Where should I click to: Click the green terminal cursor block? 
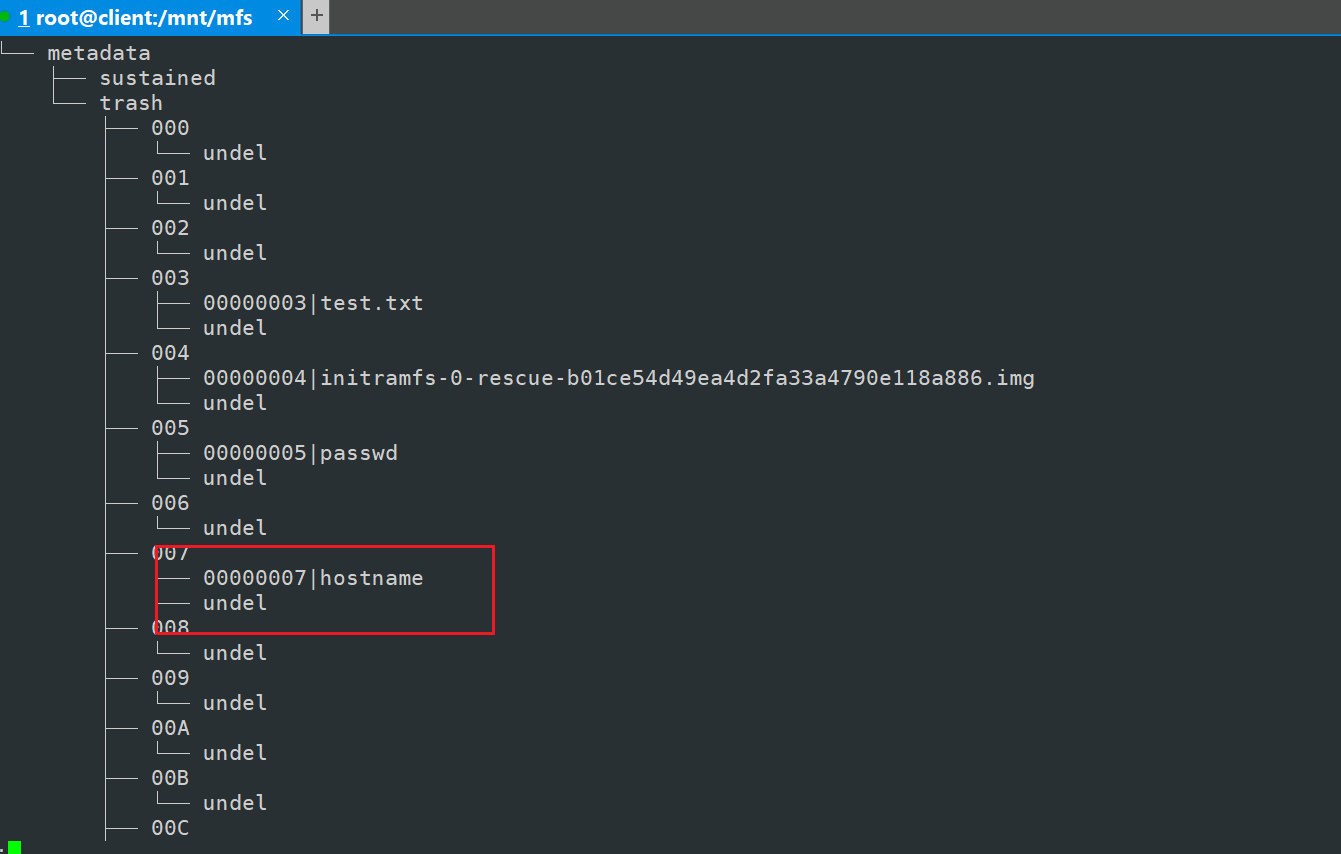click(x=14, y=848)
